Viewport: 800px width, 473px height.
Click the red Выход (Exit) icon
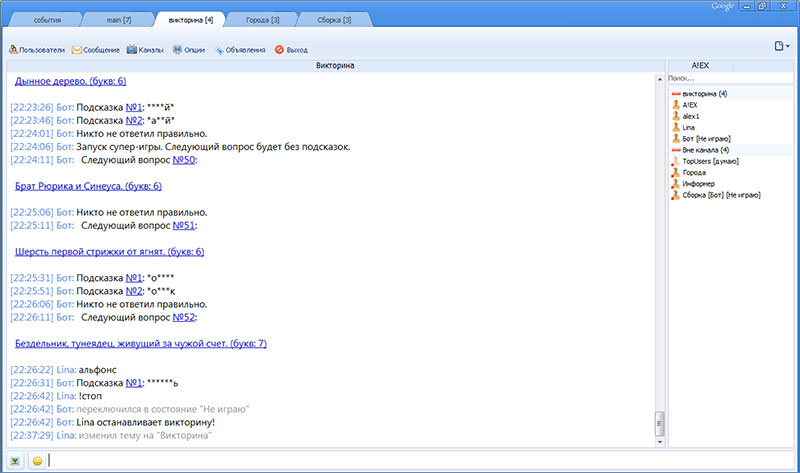point(279,49)
